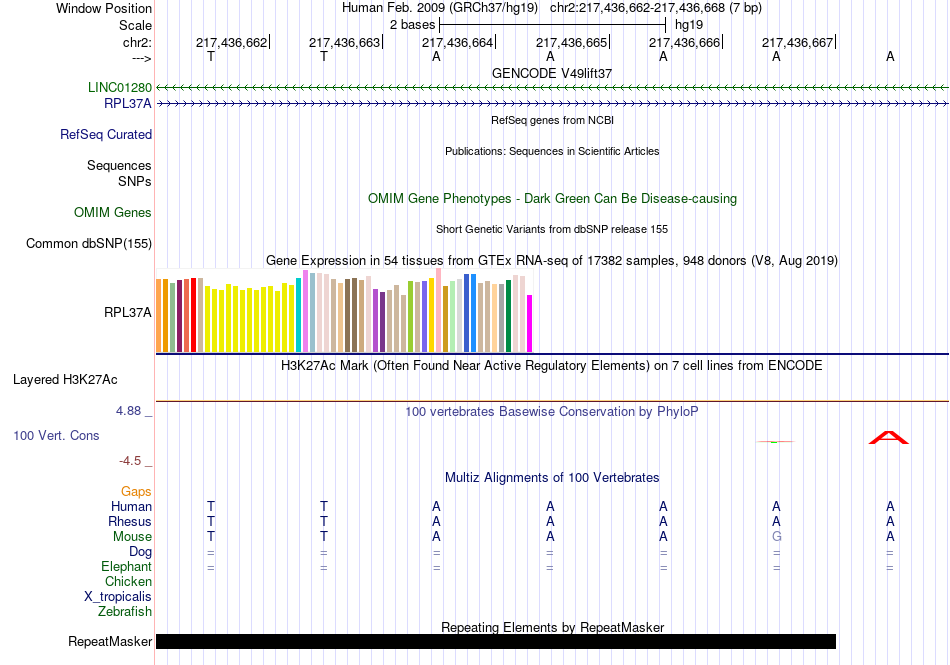950x665 pixels.
Task: Open 100 vertebrates Basewise Conservation by PhyloP title
Action: click(552, 412)
